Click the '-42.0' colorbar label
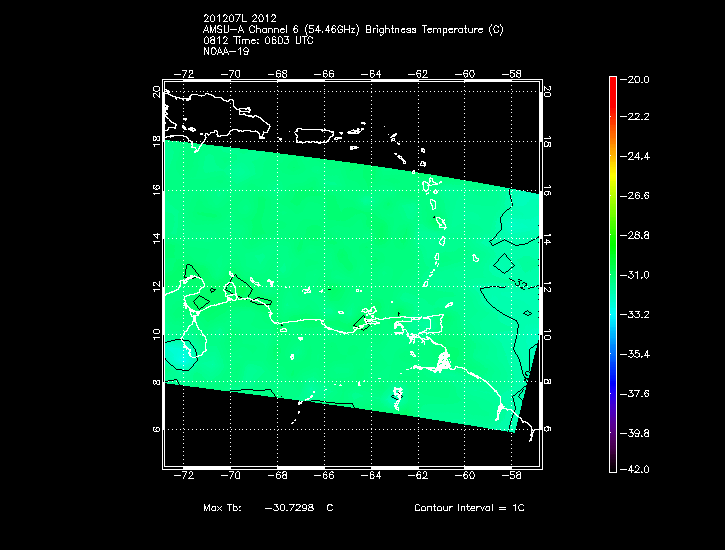This screenshot has width=725, height=550. click(x=634, y=470)
